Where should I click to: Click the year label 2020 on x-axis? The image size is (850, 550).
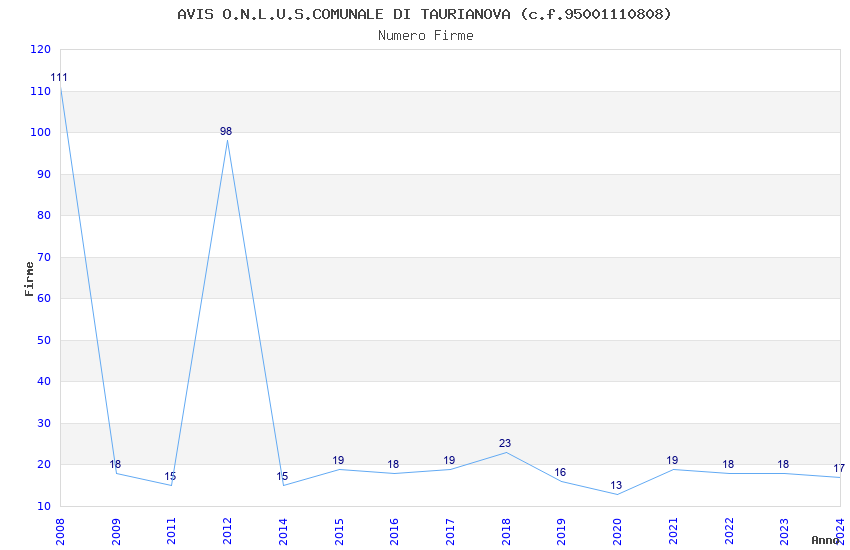point(617,532)
